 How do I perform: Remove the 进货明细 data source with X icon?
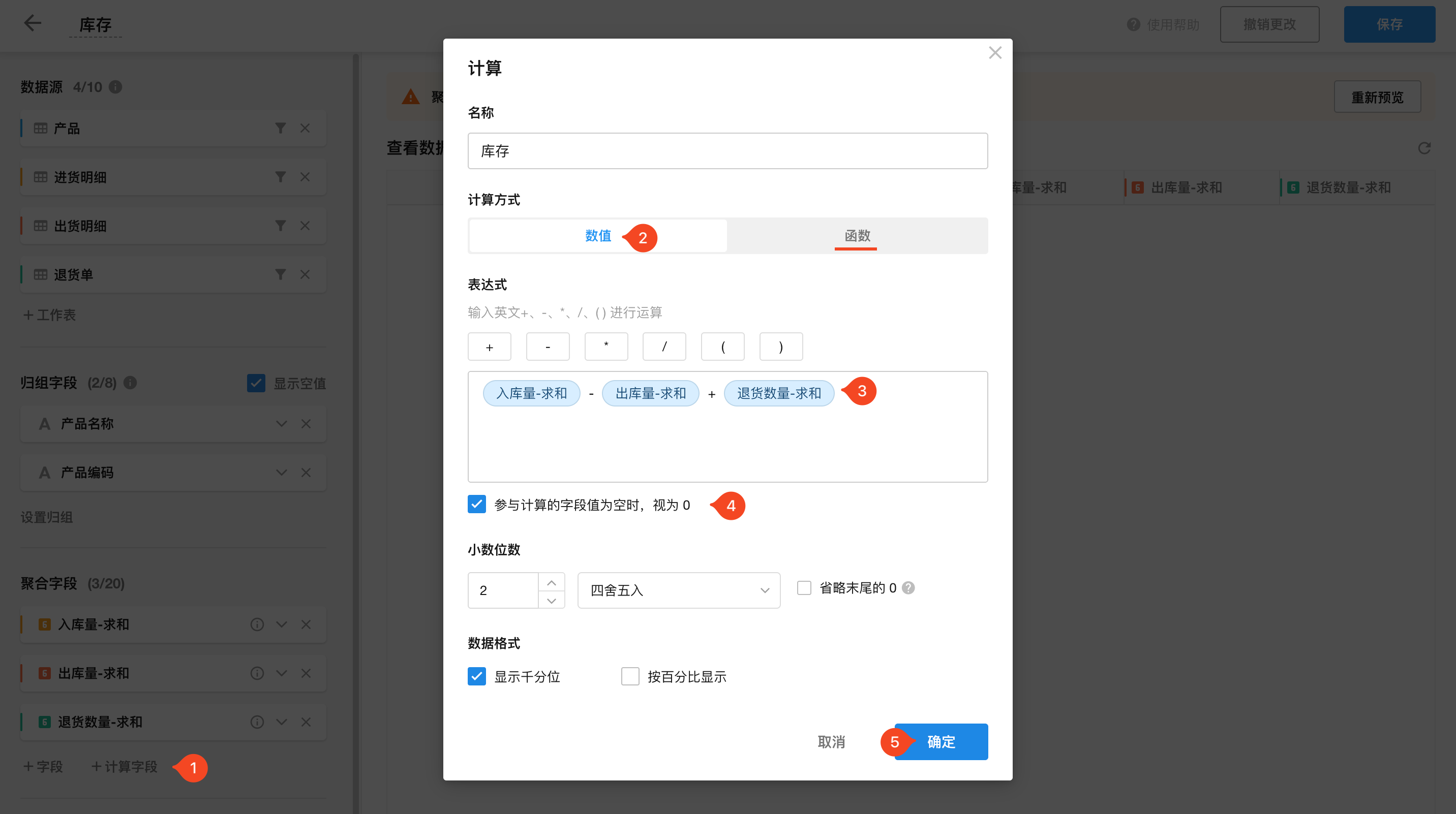coord(305,177)
